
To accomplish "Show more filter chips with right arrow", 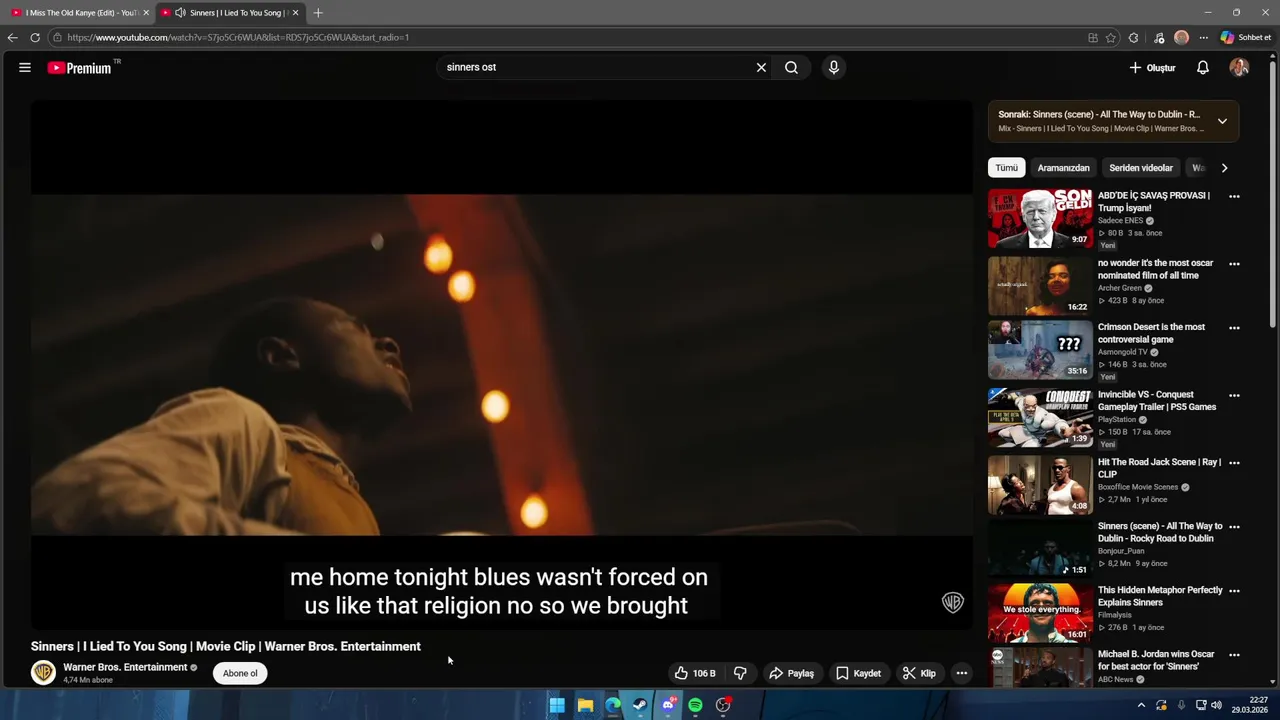I will (x=1224, y=168).
